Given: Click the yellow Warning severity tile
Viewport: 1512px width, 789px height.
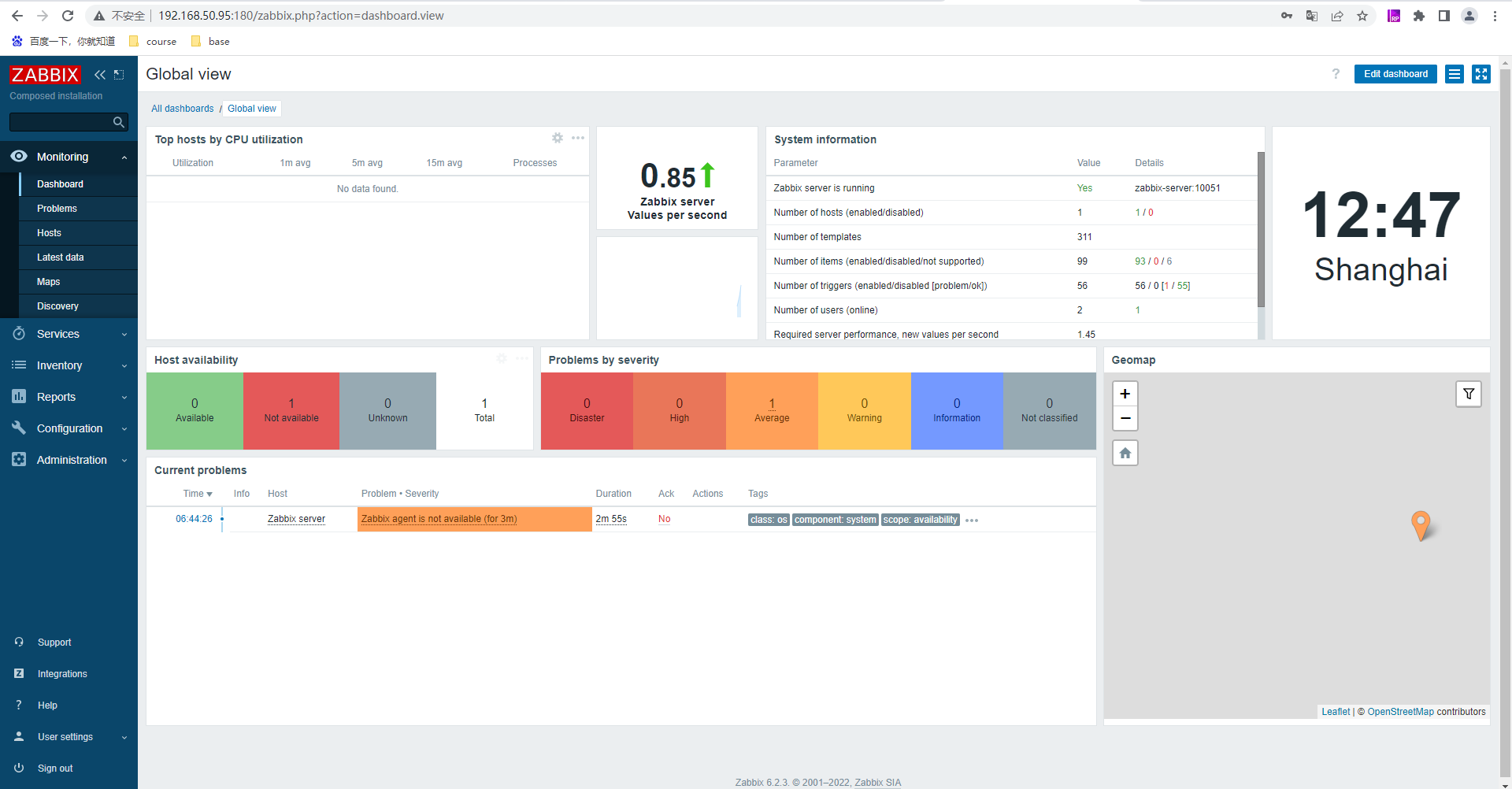Looking at the screenshot, I should [x=865, y=411].
